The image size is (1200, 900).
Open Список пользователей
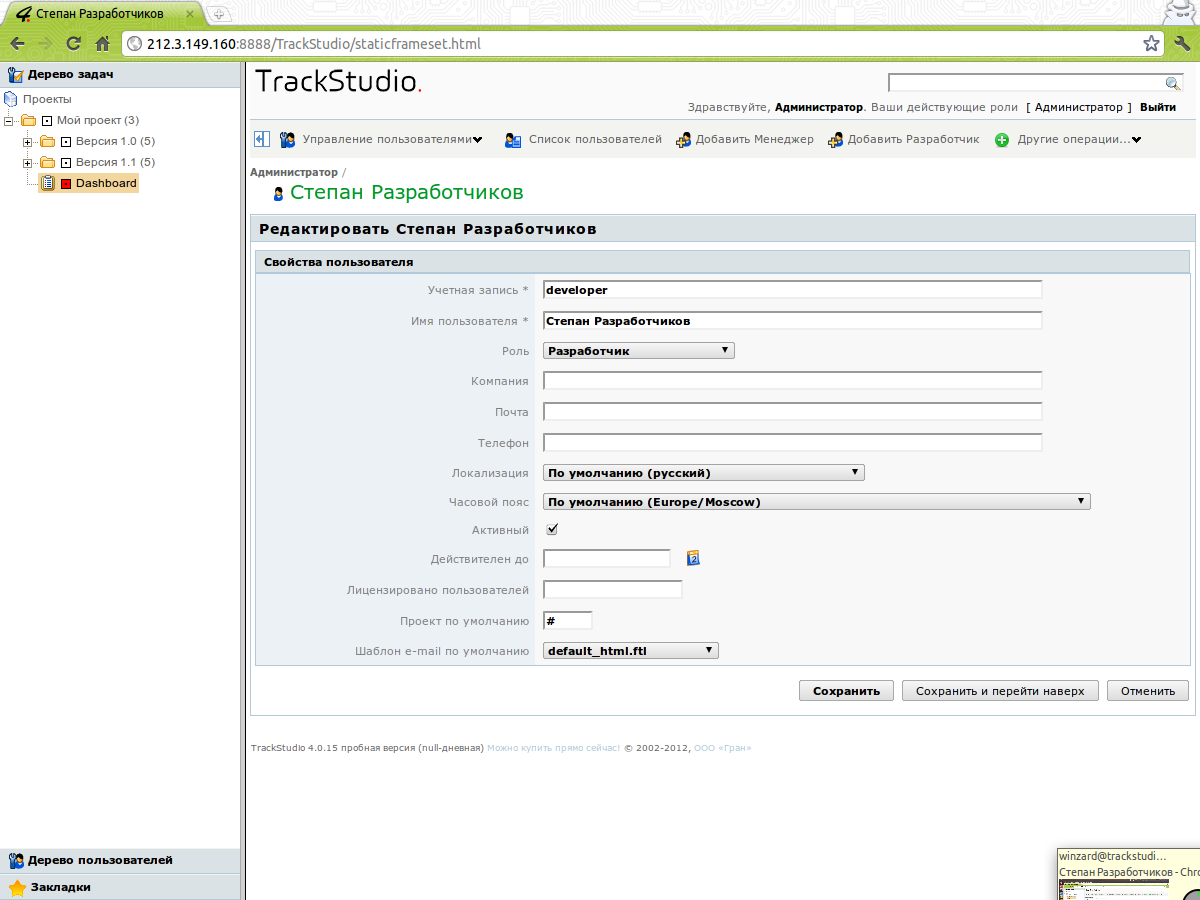(x=595, y=140)
